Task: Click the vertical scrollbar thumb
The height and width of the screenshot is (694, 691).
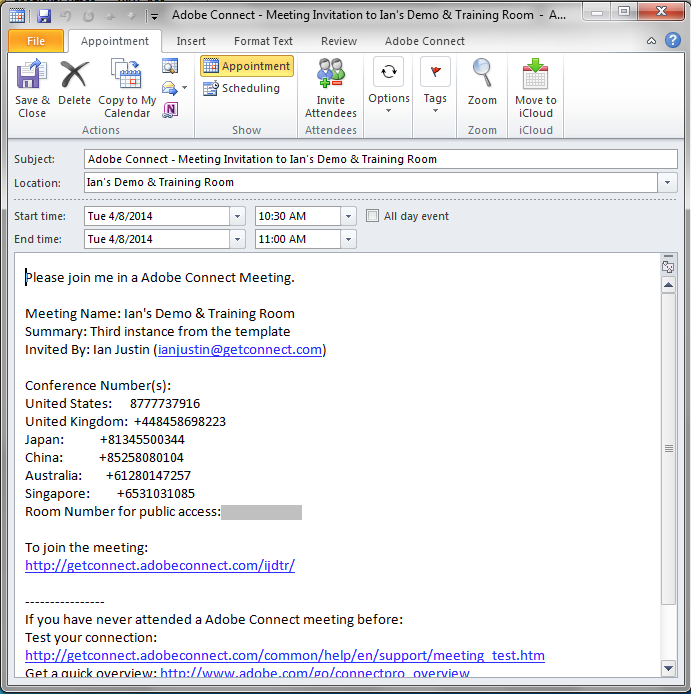Action: click(x=668, y=448)
